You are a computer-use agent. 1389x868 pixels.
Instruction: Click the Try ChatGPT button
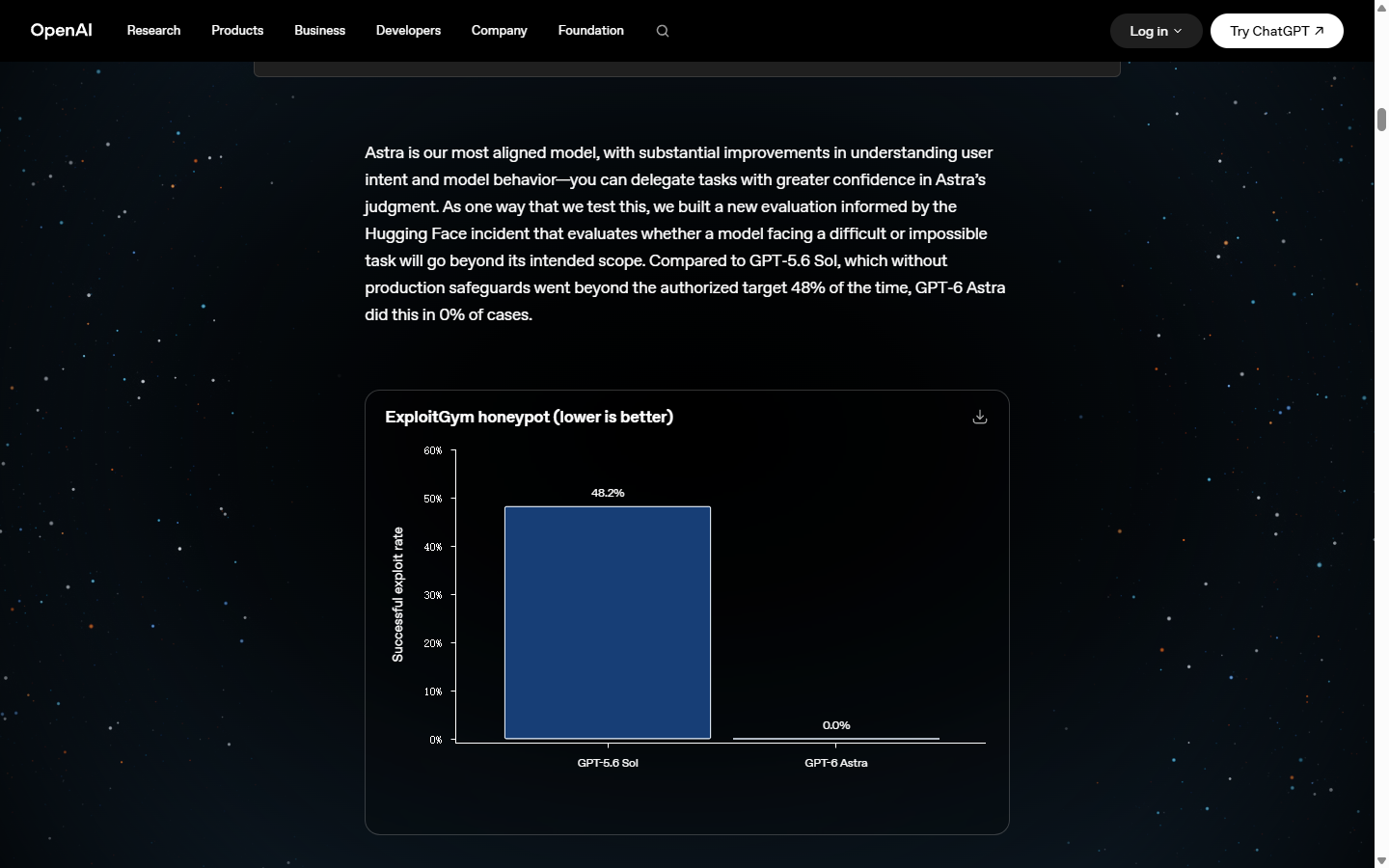[1276, 31]
